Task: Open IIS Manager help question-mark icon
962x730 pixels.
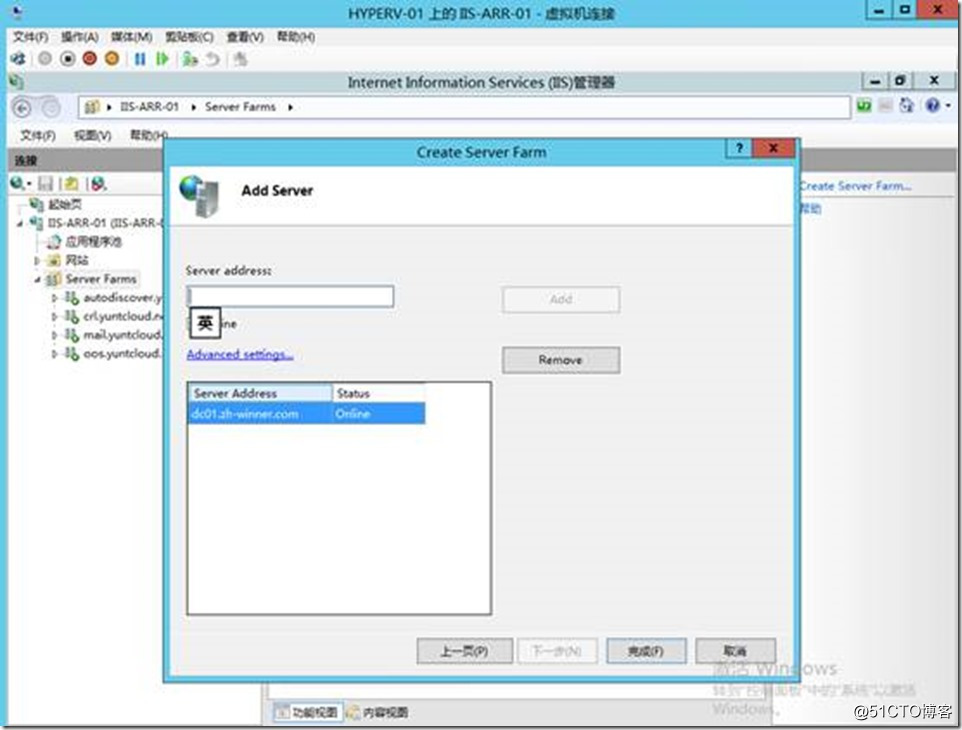Action: click(x=933, y=106)
